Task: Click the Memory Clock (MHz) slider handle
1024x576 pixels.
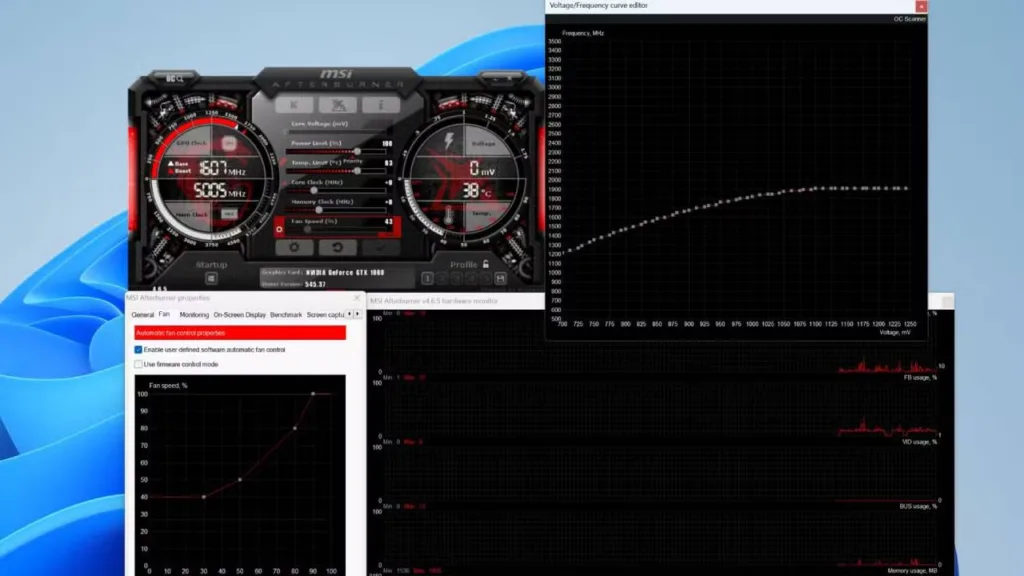Action: (x=319, y=210)
